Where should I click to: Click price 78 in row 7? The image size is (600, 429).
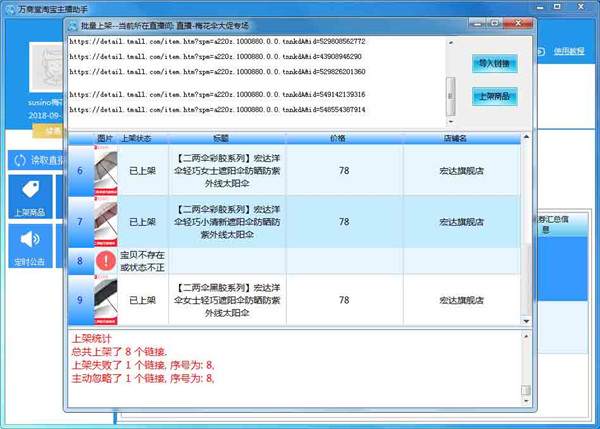coord(344,222)
